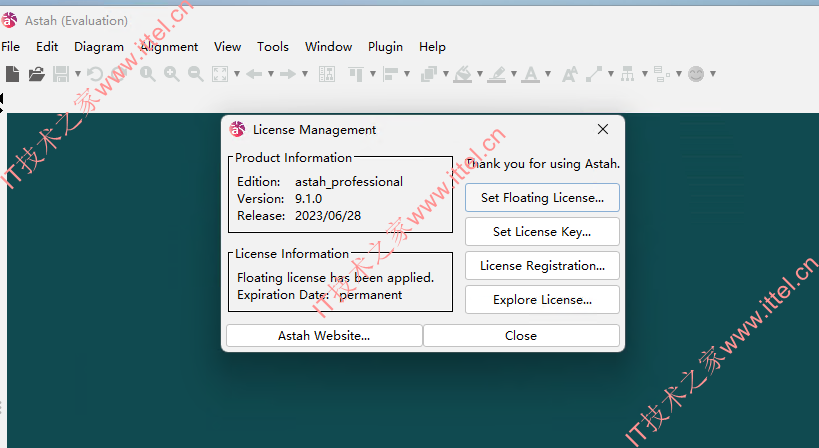
Task: Open the View menu
Action: click(x=227, y=47)
